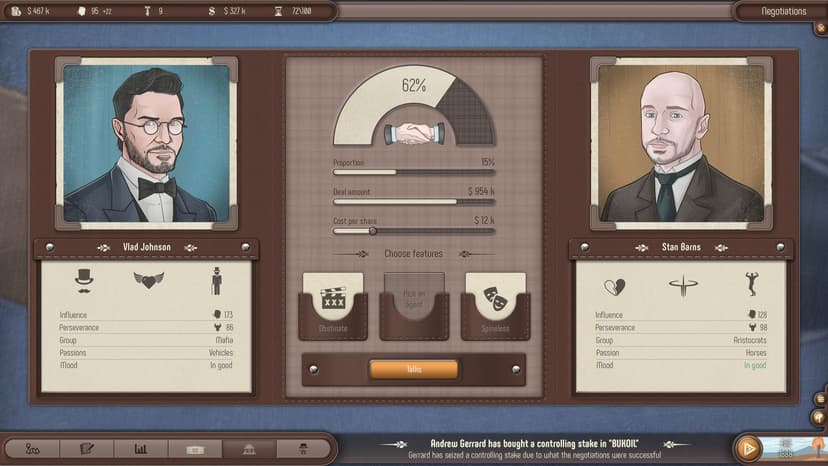
Task: Click Stan Barns' portrait
Action: 681,143
